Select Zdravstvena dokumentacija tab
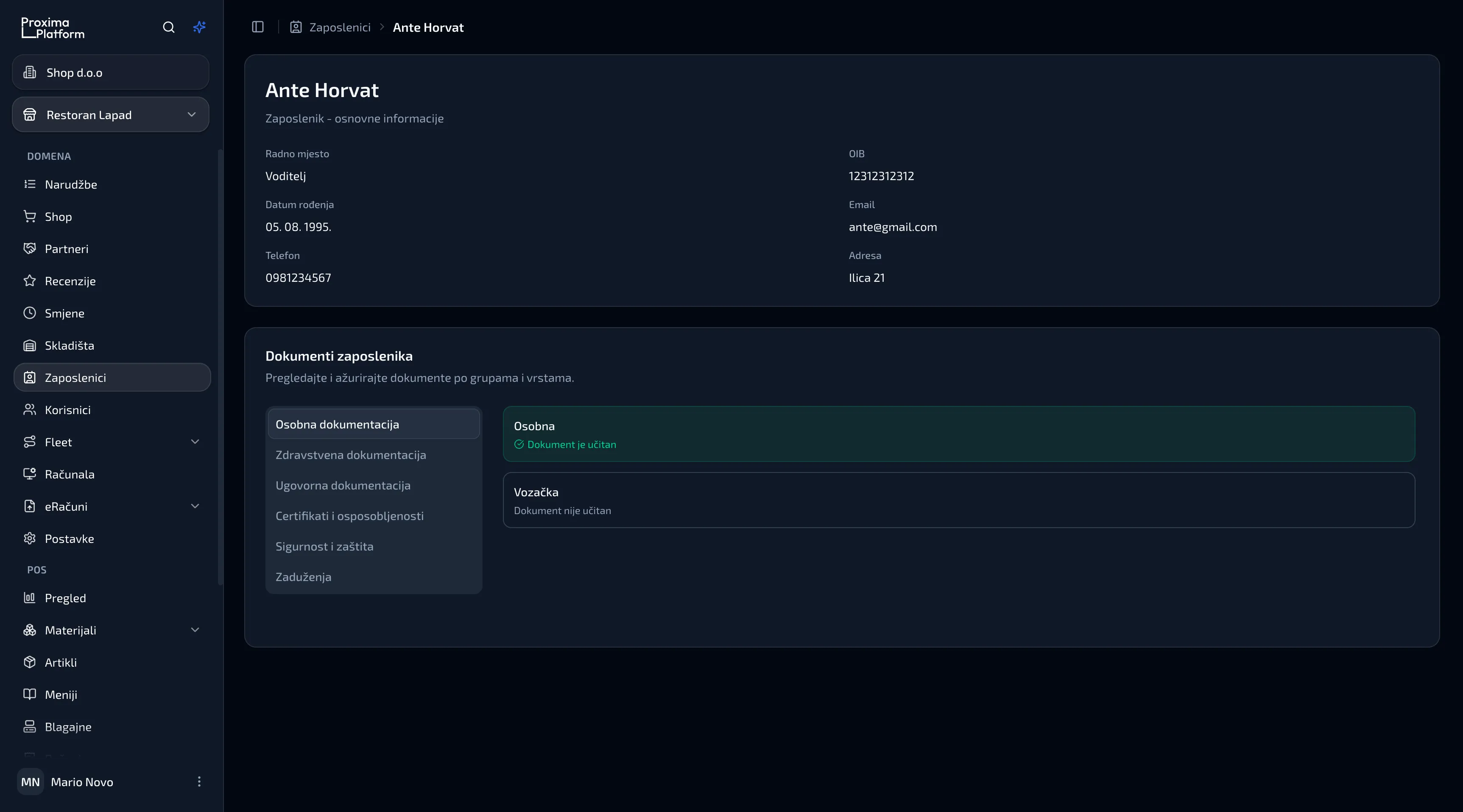The height and width of the screenshot is (812, 1463). click(x=374, y=455)
